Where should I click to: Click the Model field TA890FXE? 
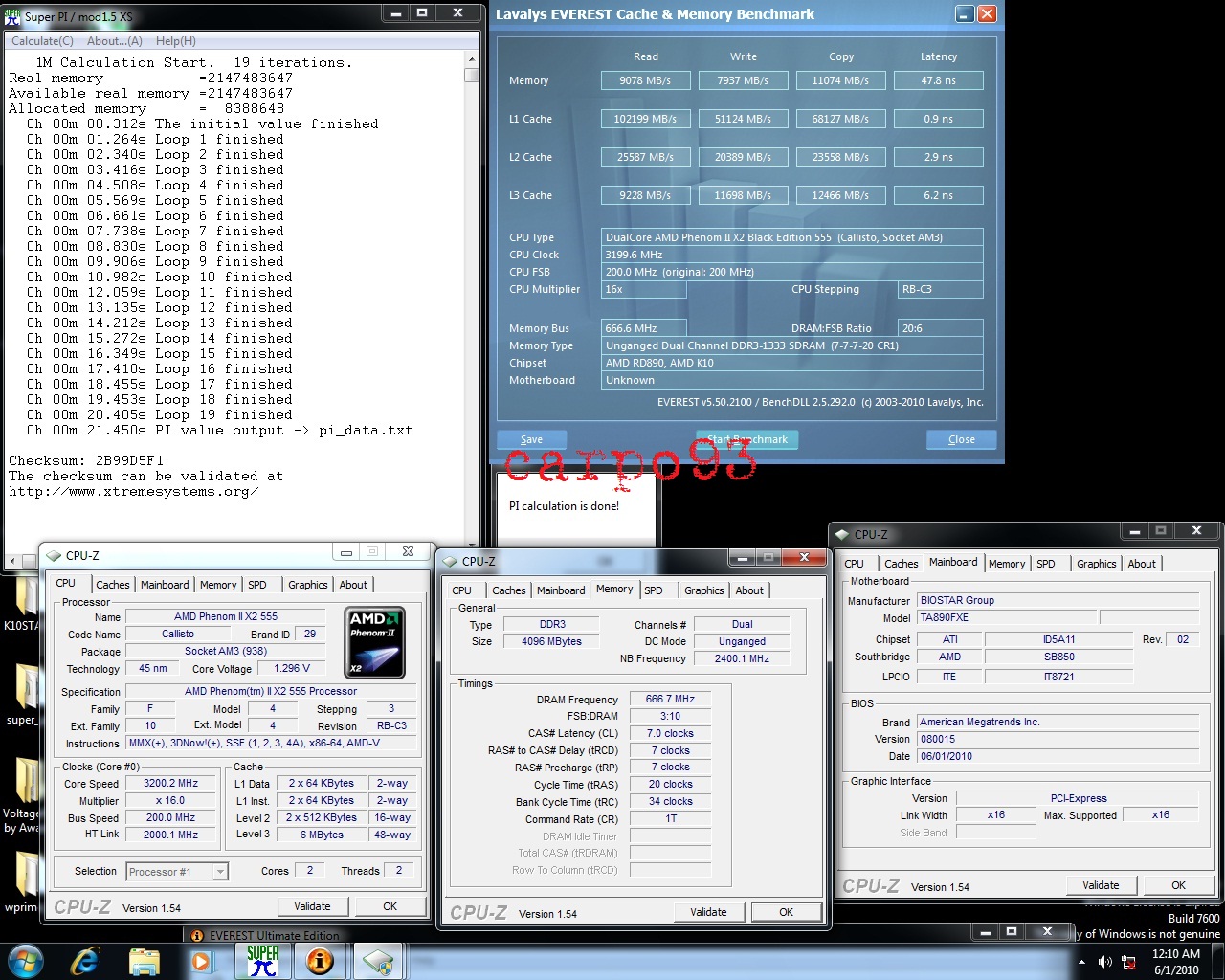tap(1007, 617)
